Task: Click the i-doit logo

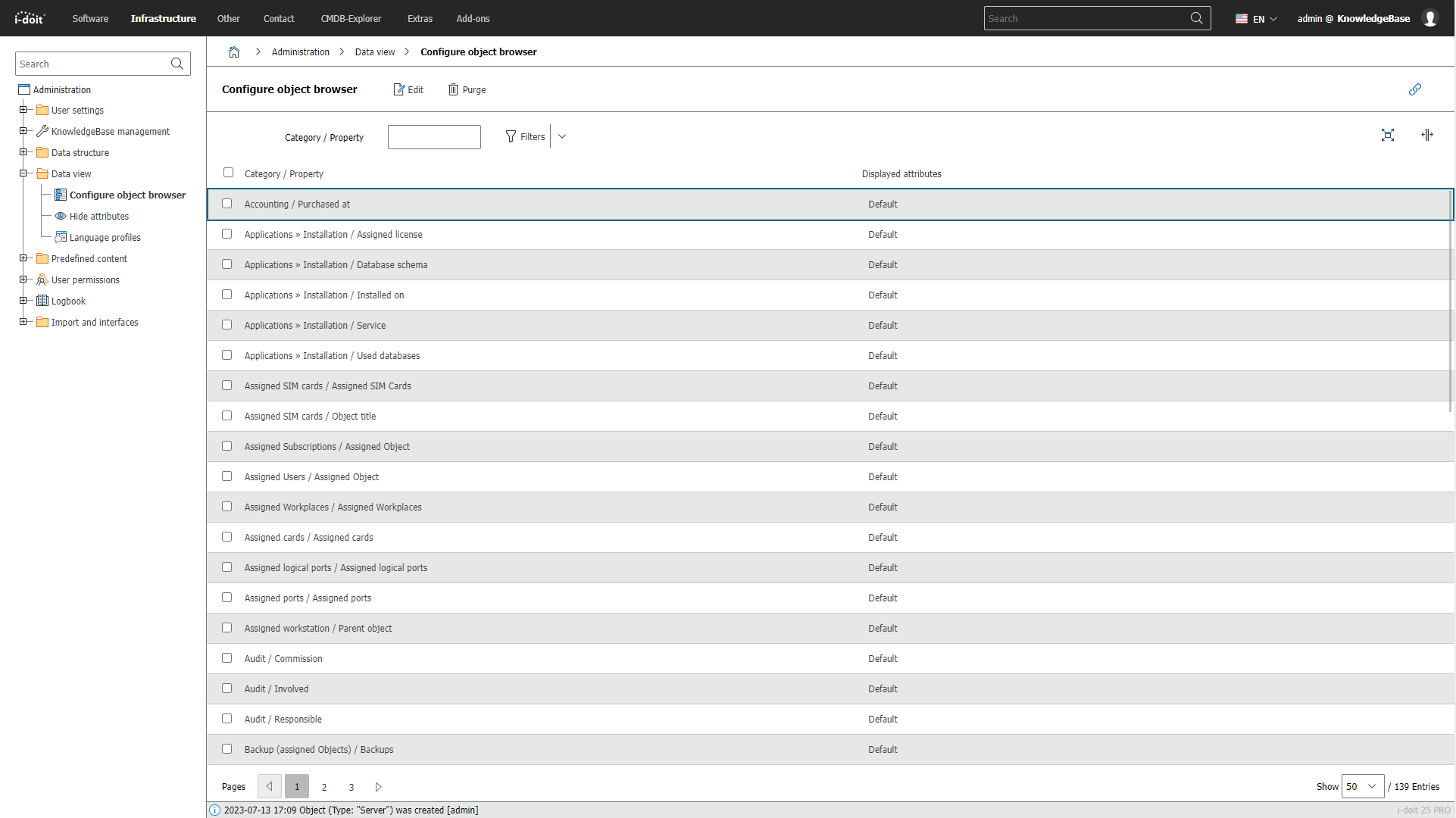Action: pyautogui.click(x=30, y=18)
